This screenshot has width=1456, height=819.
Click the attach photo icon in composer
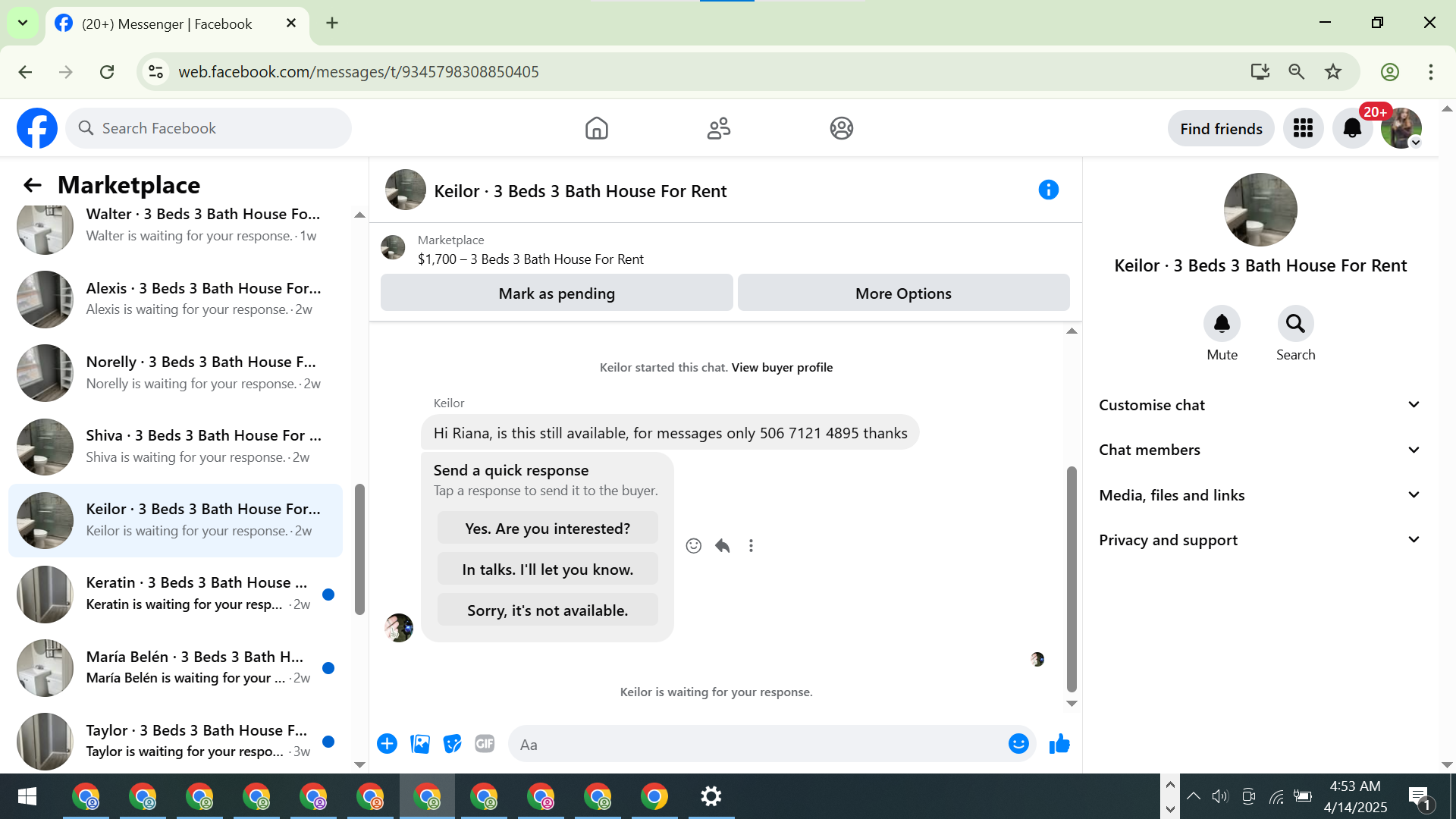click(419, 744)
